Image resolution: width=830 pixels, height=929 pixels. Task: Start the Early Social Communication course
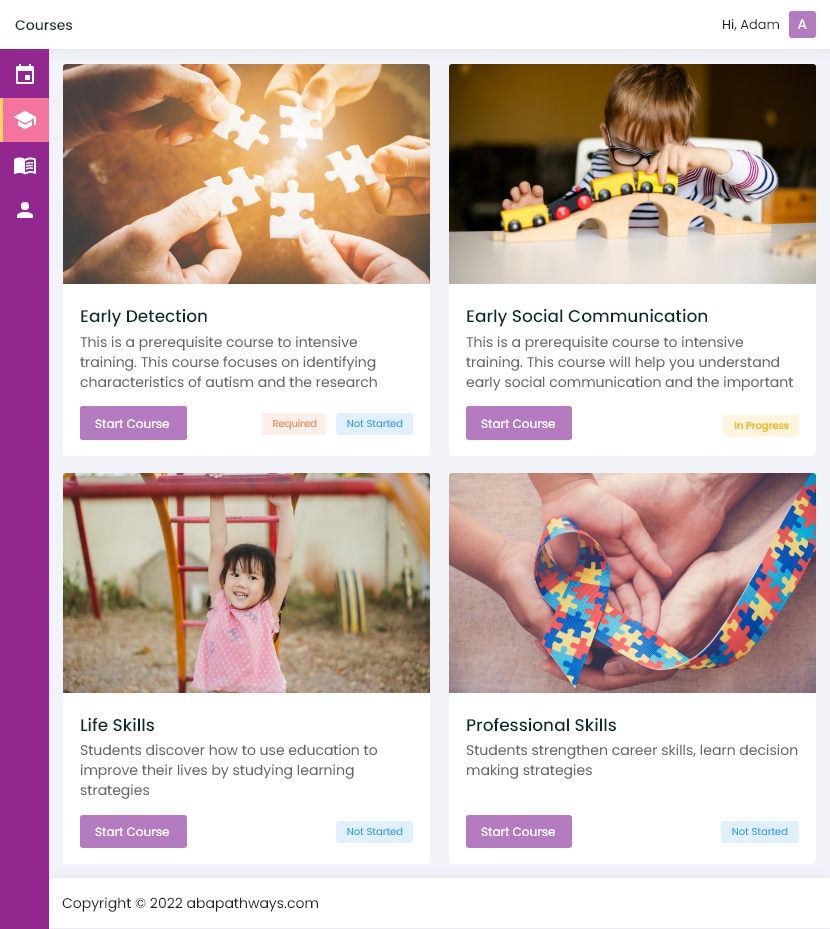[518, 423]
